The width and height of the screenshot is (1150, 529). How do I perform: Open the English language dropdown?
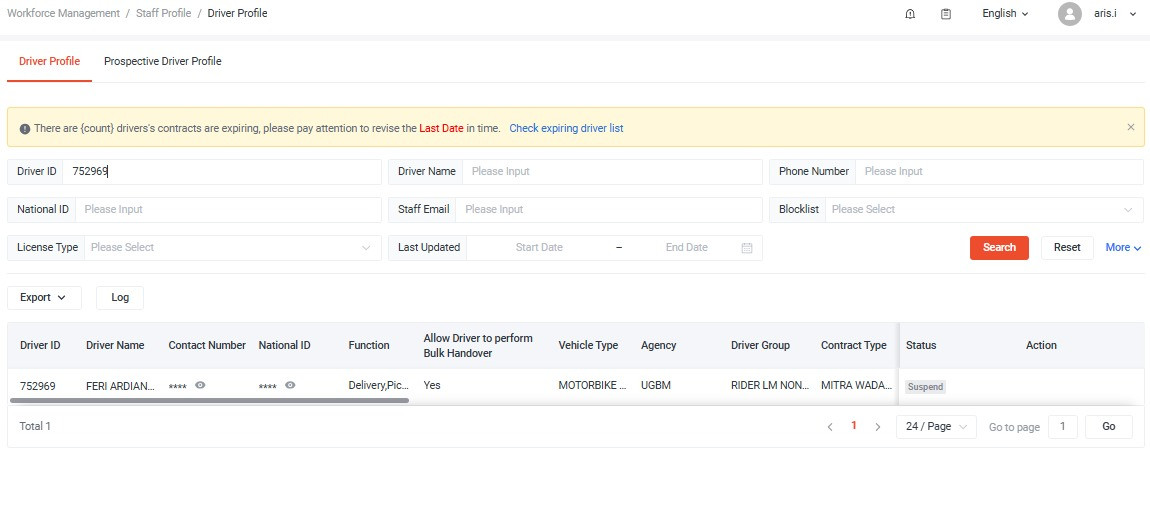tap(1005, 14)
